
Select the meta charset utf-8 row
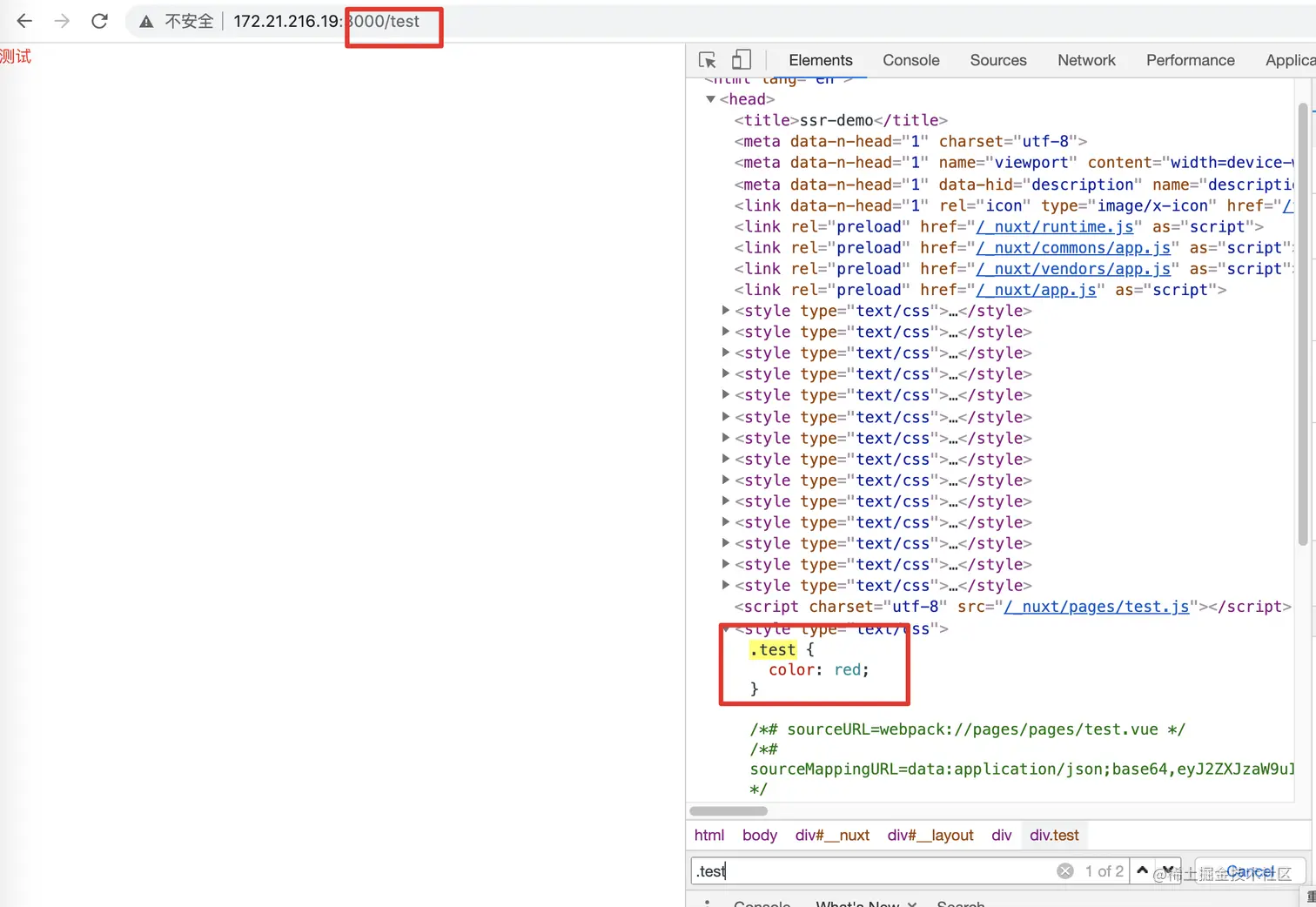coord(910,141)
